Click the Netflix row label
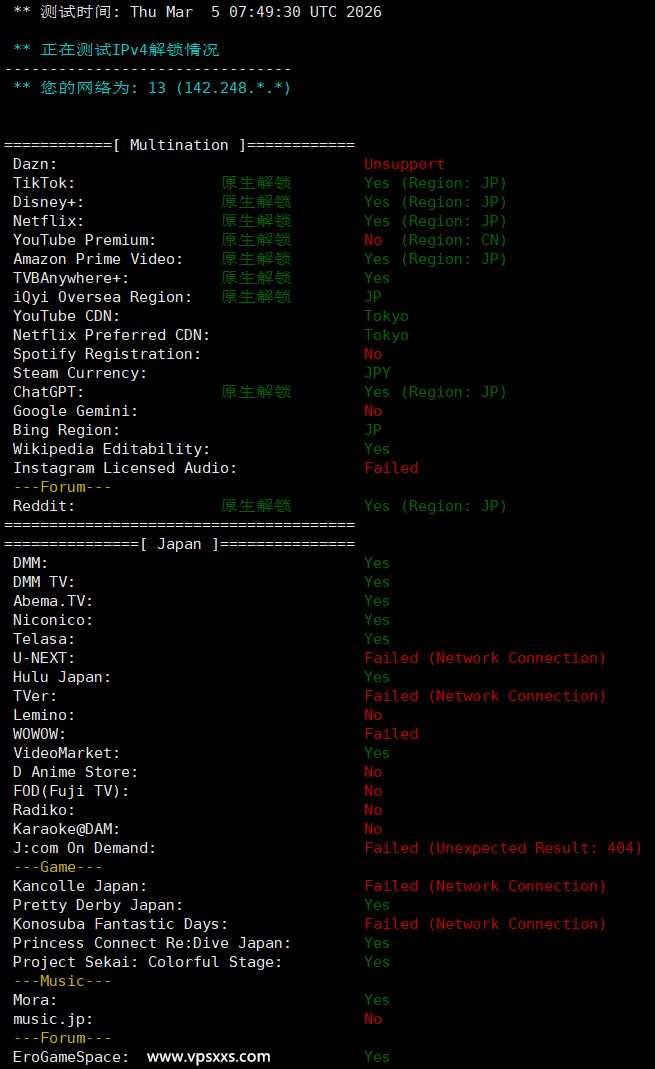Viewport: 655px width, 1069px height. (x=48, y=221)
